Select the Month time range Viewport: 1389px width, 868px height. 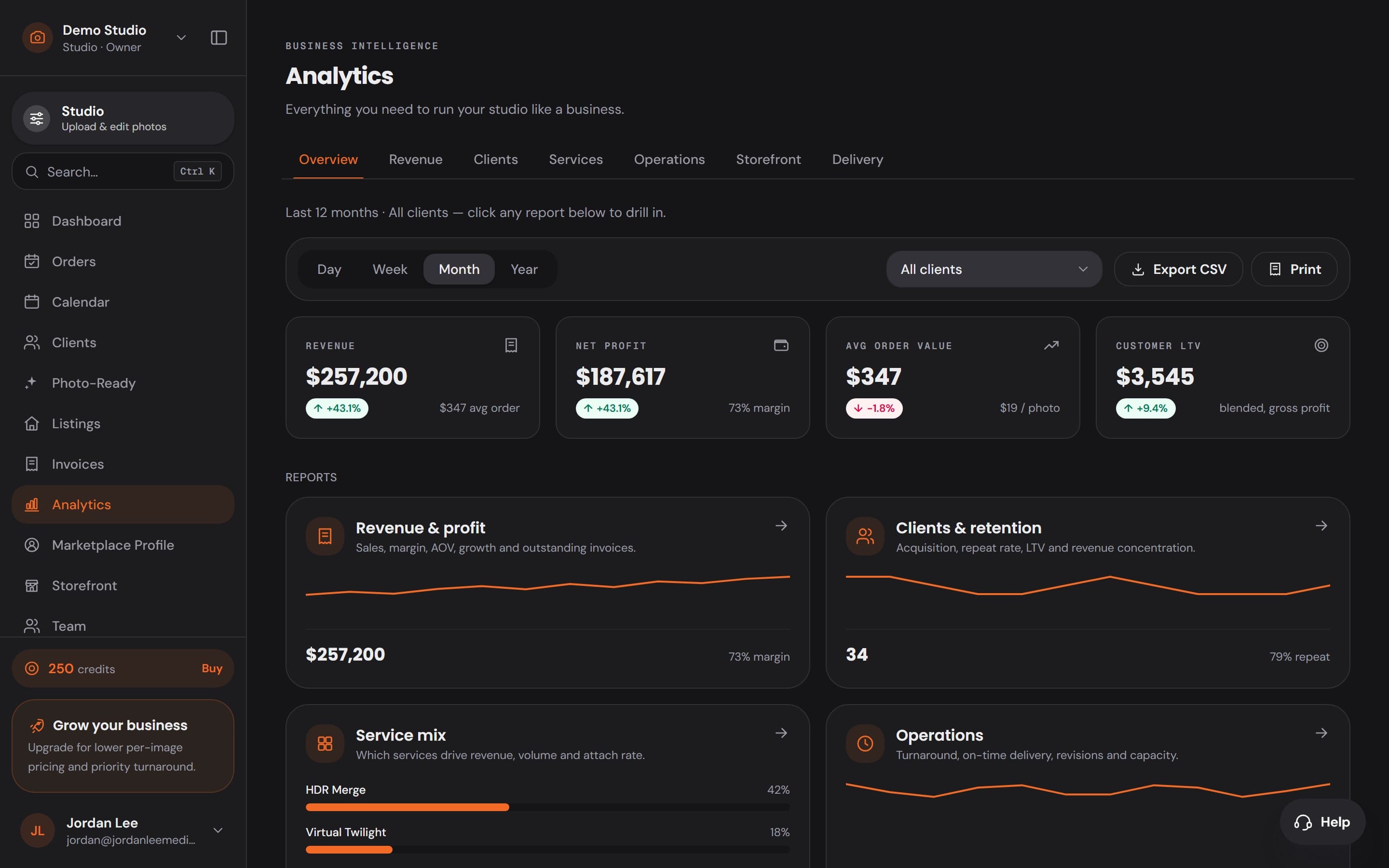[x=459, y=269]
